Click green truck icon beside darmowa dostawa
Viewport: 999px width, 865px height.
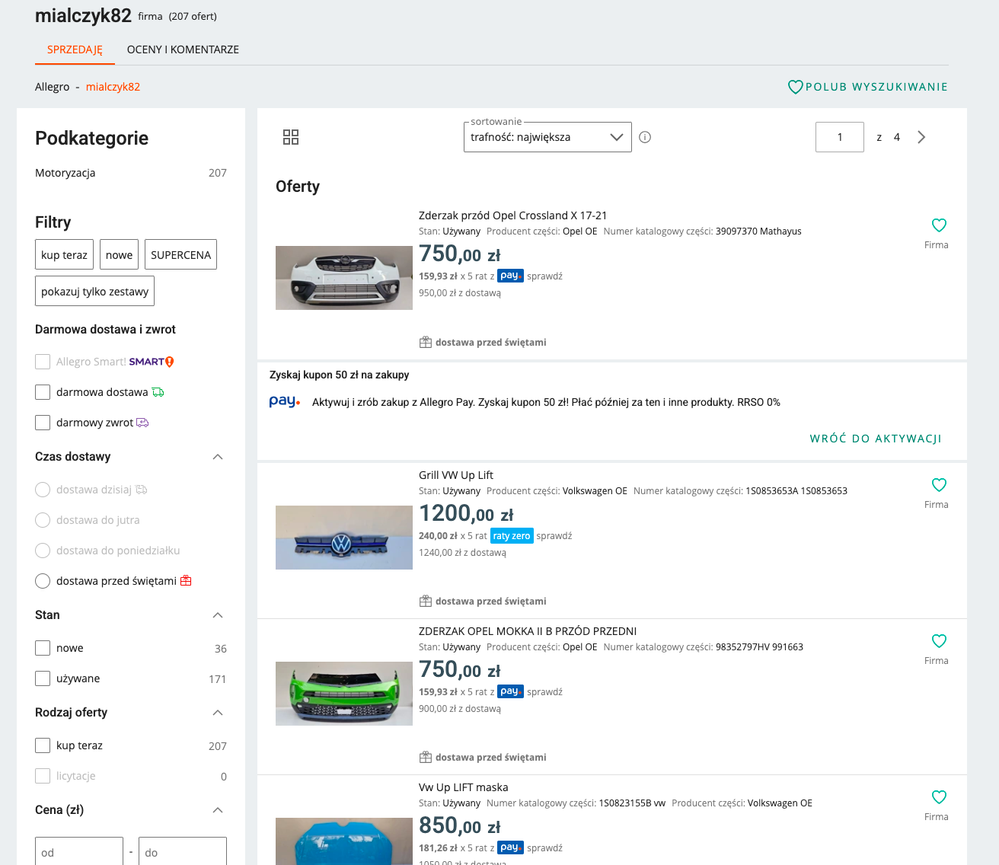click(x=158, y=392)
